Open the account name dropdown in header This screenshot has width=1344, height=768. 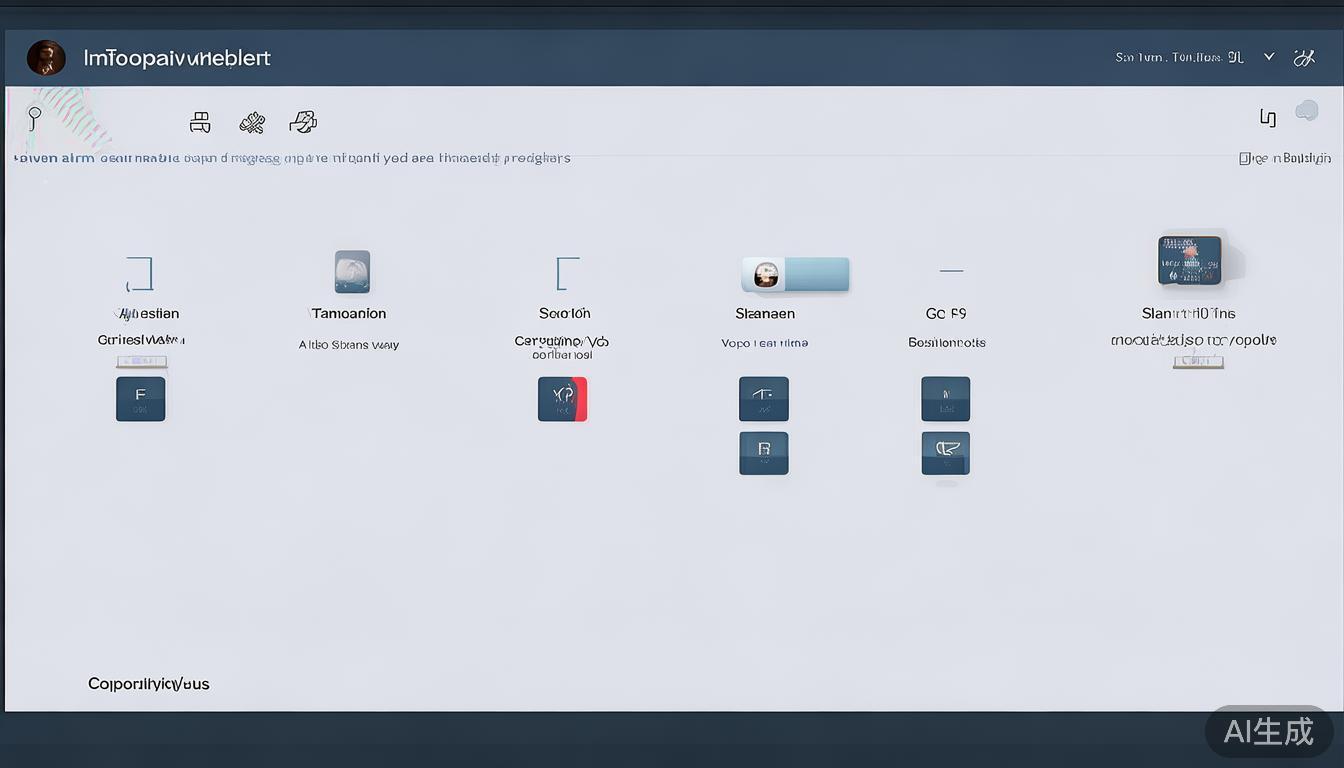(x=1179, y=58)
